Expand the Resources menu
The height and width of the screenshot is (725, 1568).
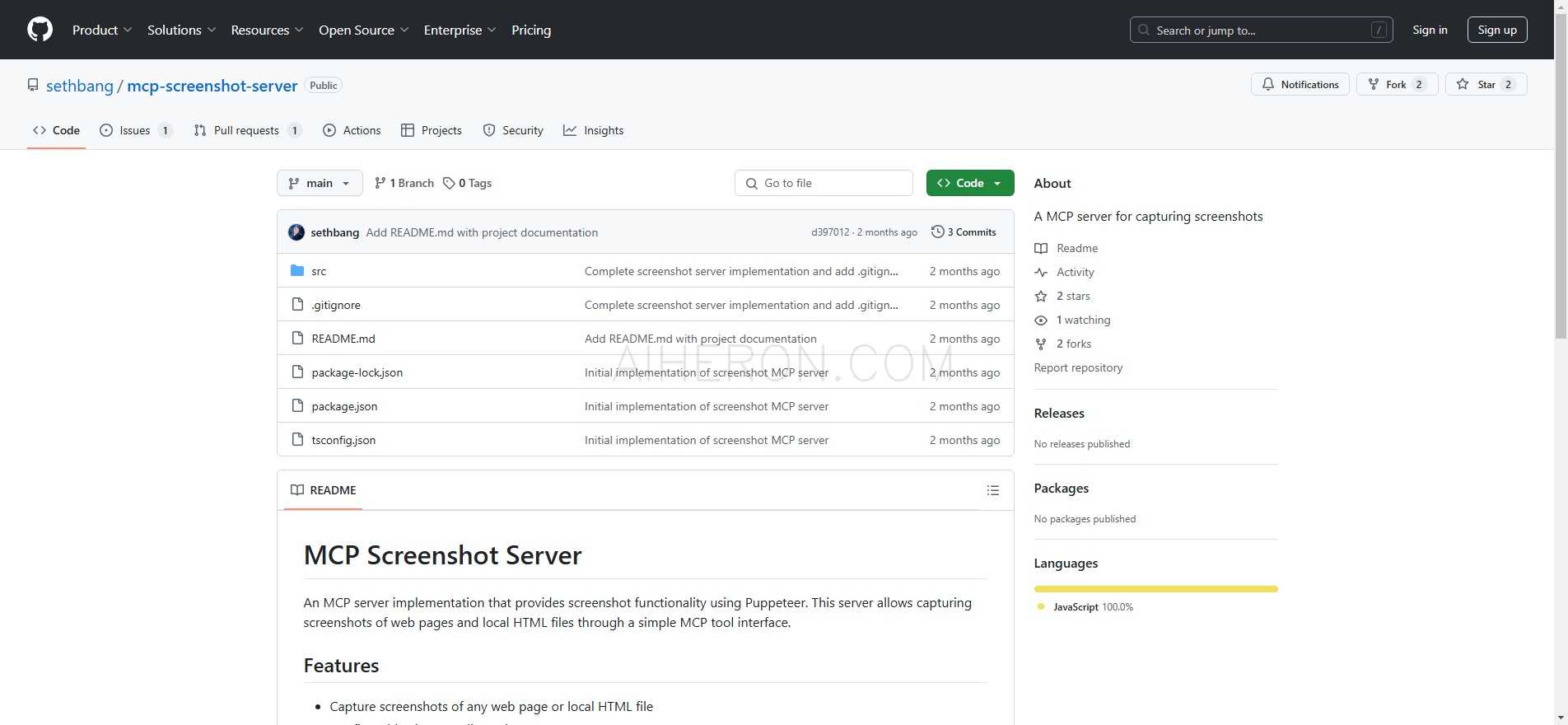click(267, 30)
